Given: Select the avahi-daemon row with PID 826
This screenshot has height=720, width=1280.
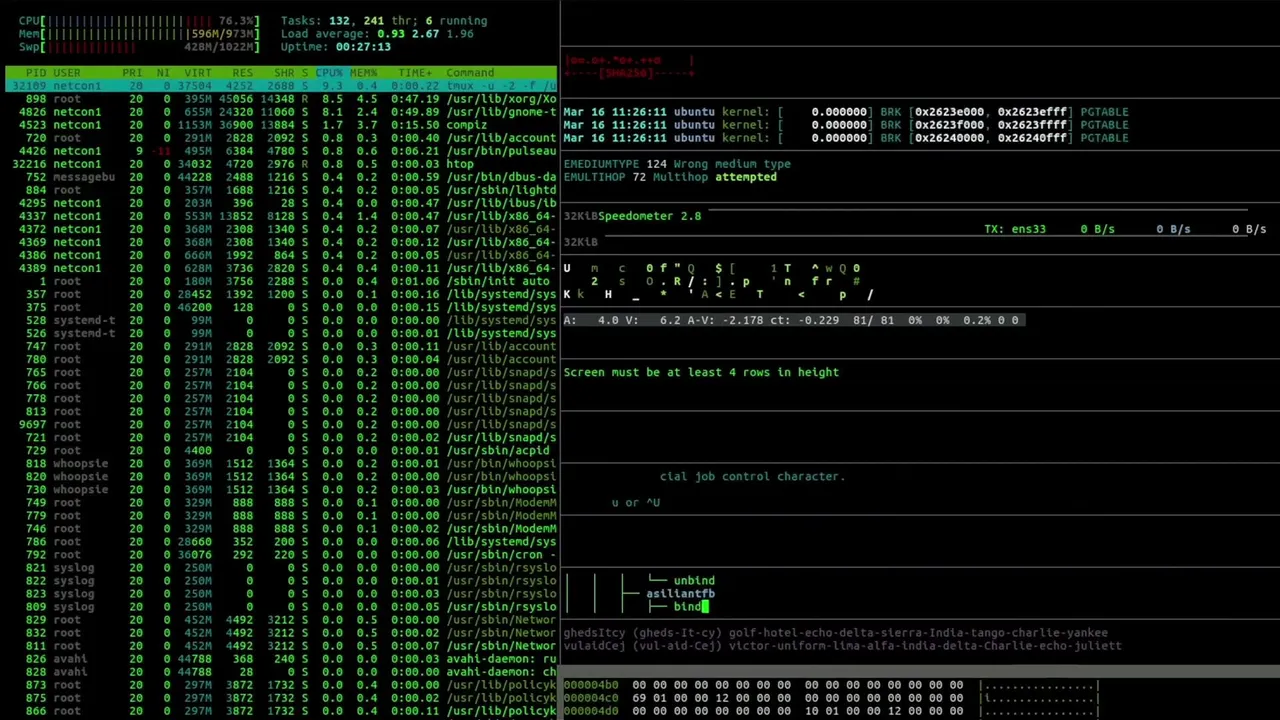Looking at the screenshot, I should click(x=281, y=658).
